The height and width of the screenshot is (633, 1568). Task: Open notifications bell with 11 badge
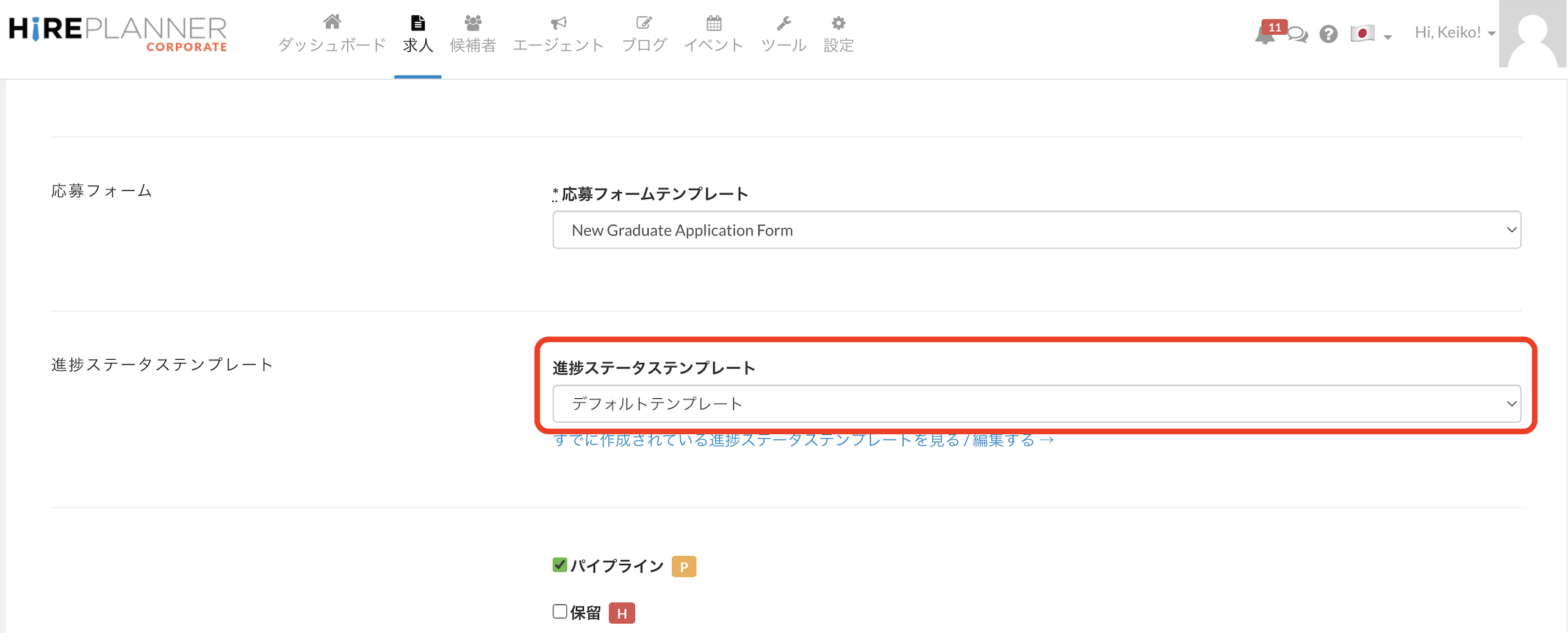click(x=1265, y=34)
